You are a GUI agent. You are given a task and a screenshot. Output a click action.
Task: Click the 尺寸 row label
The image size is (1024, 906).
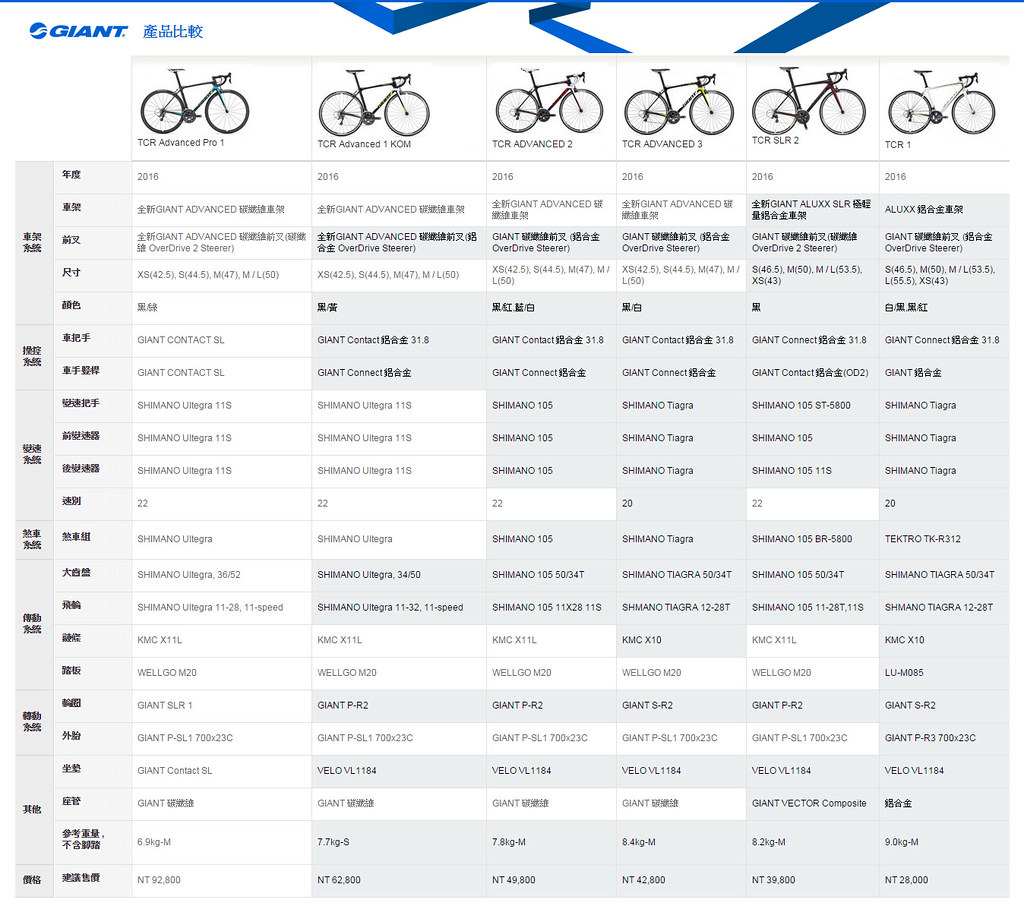[71, 272]
